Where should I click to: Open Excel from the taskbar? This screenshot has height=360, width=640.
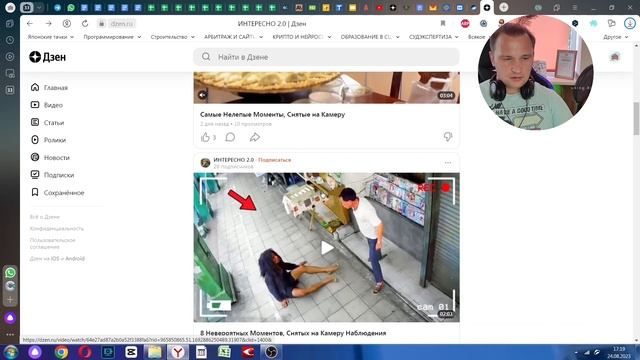[x=224, y=352]
